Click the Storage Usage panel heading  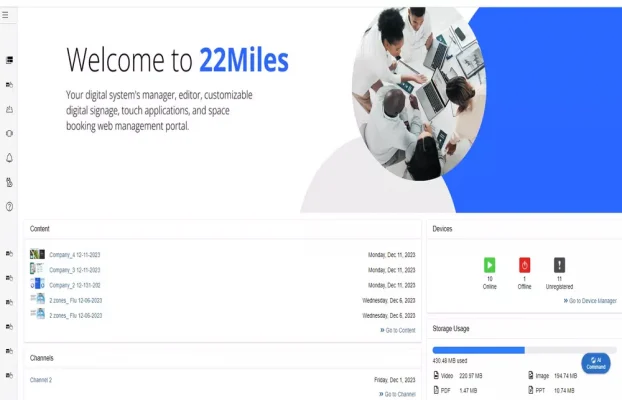tap(451, 329)
